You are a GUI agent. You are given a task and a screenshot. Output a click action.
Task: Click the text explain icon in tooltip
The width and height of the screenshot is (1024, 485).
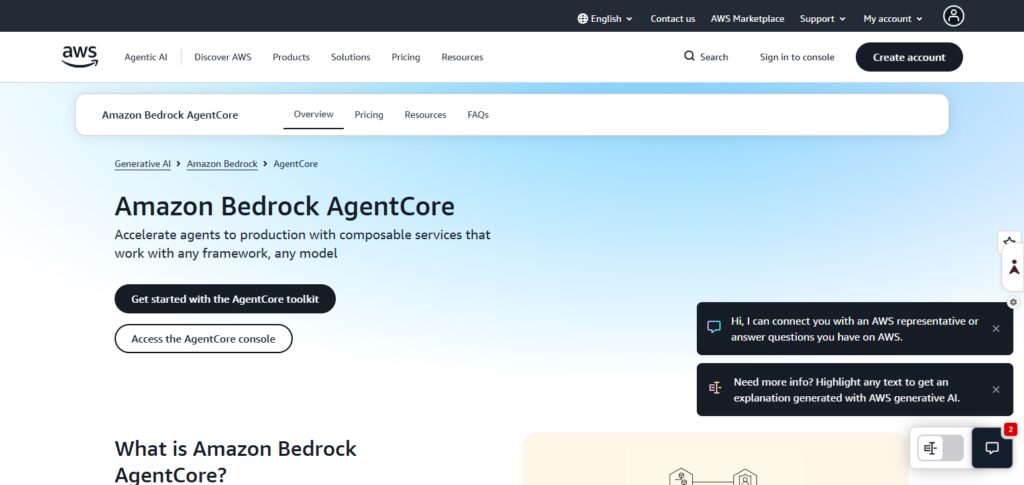[715, 388]
